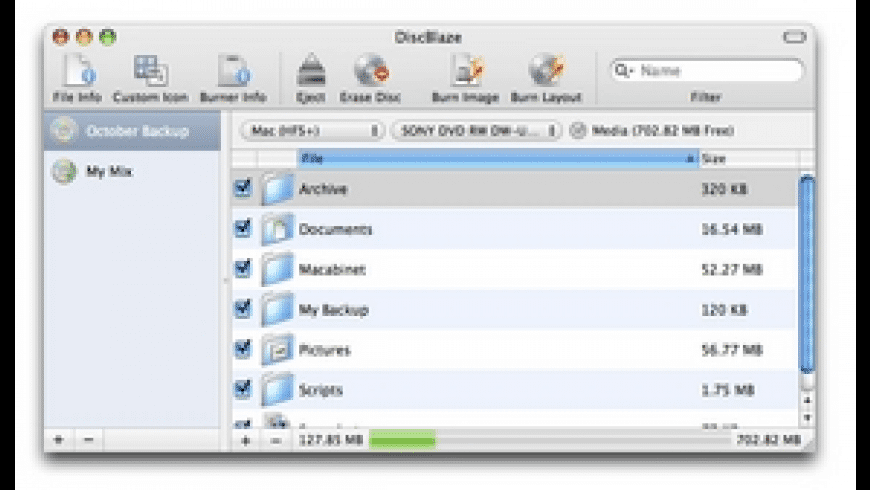Uncheck the Macabinet folder checkbox
Screen dimensions: 870x490
[242, 269]
